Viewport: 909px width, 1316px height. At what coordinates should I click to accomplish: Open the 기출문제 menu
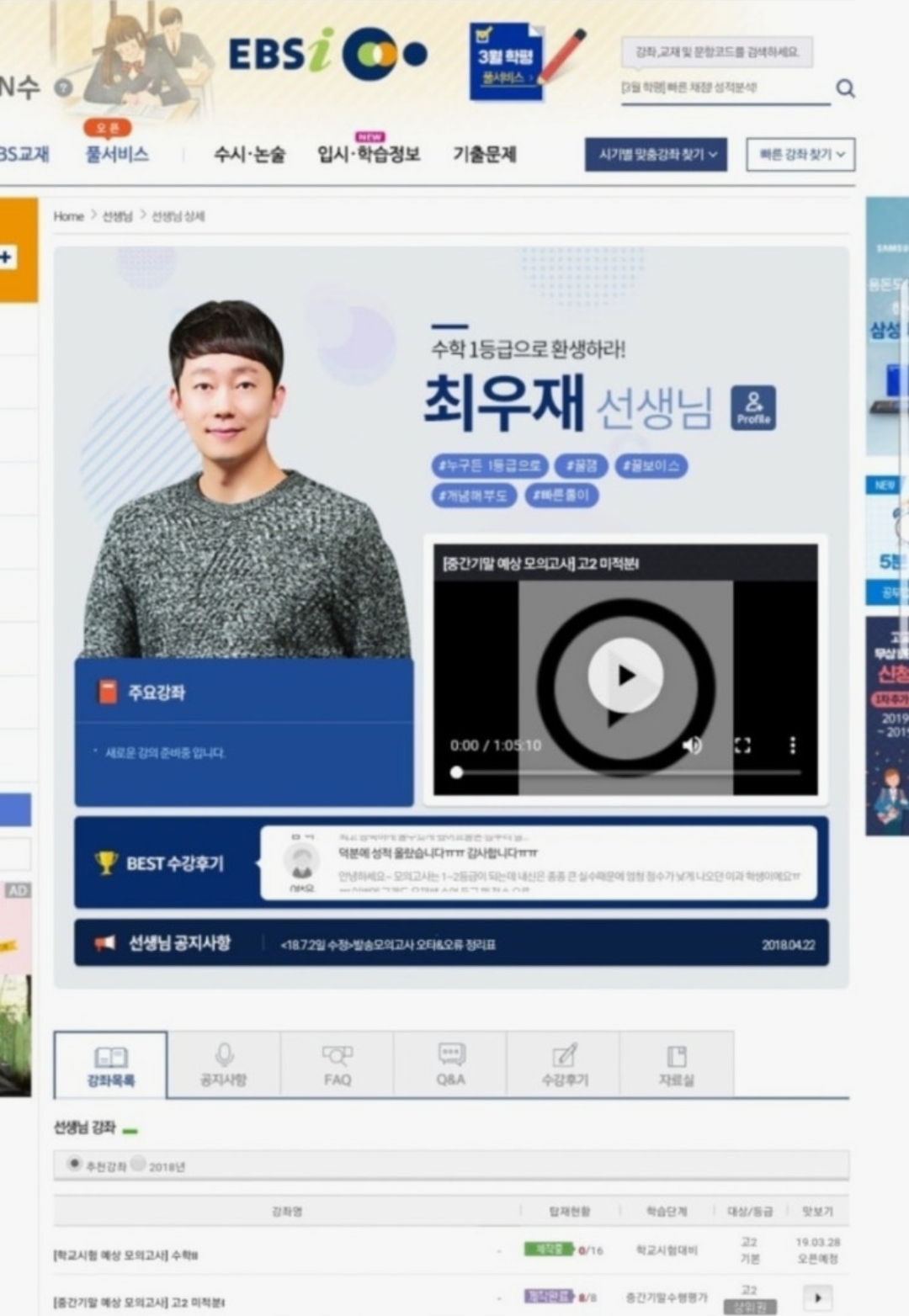[484, 154]
